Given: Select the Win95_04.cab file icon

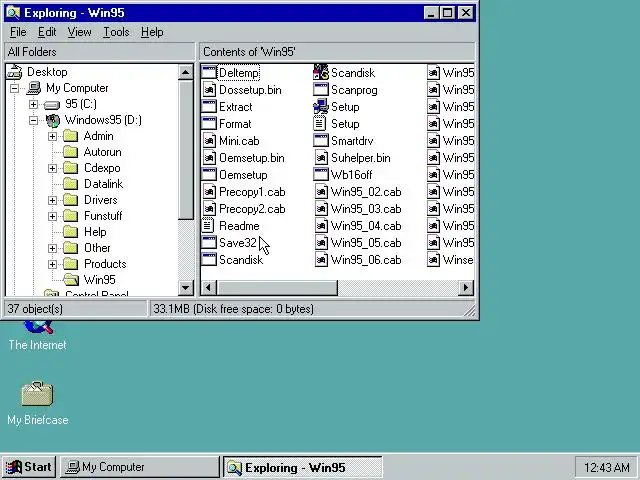Looking at the screenshot, I should click(x=321, y=226).
